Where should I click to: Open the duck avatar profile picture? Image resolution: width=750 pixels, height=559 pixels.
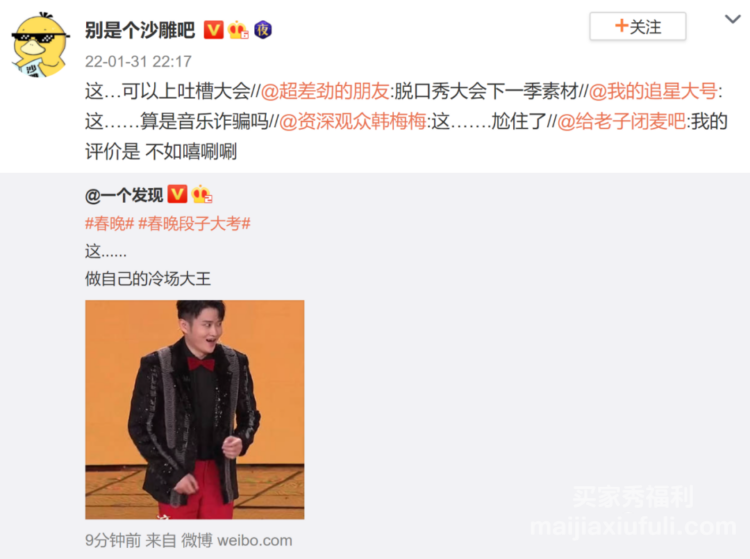[40, 46]
